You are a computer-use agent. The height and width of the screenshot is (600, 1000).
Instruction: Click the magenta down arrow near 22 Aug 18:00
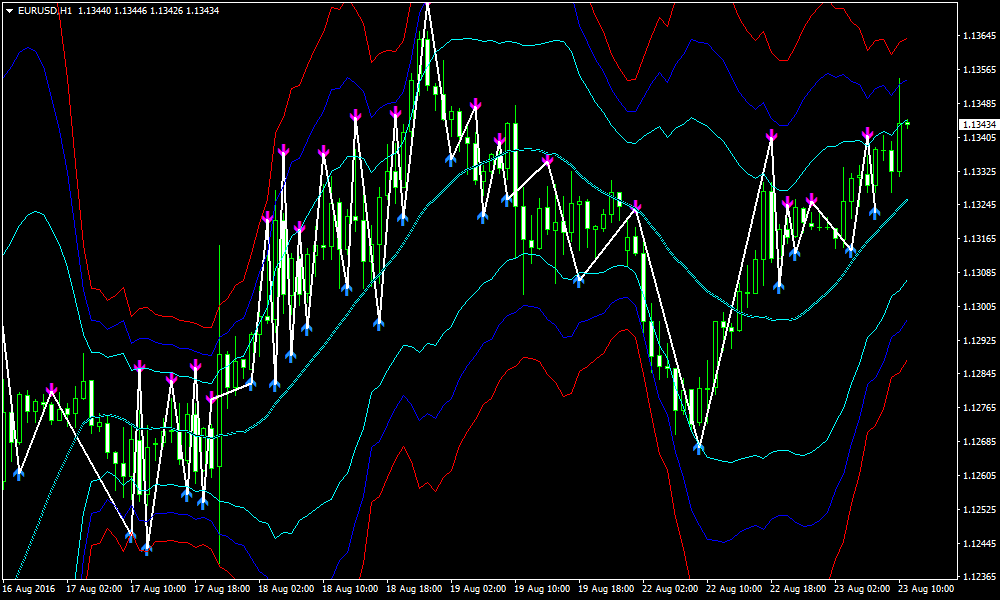click(810, 198)
